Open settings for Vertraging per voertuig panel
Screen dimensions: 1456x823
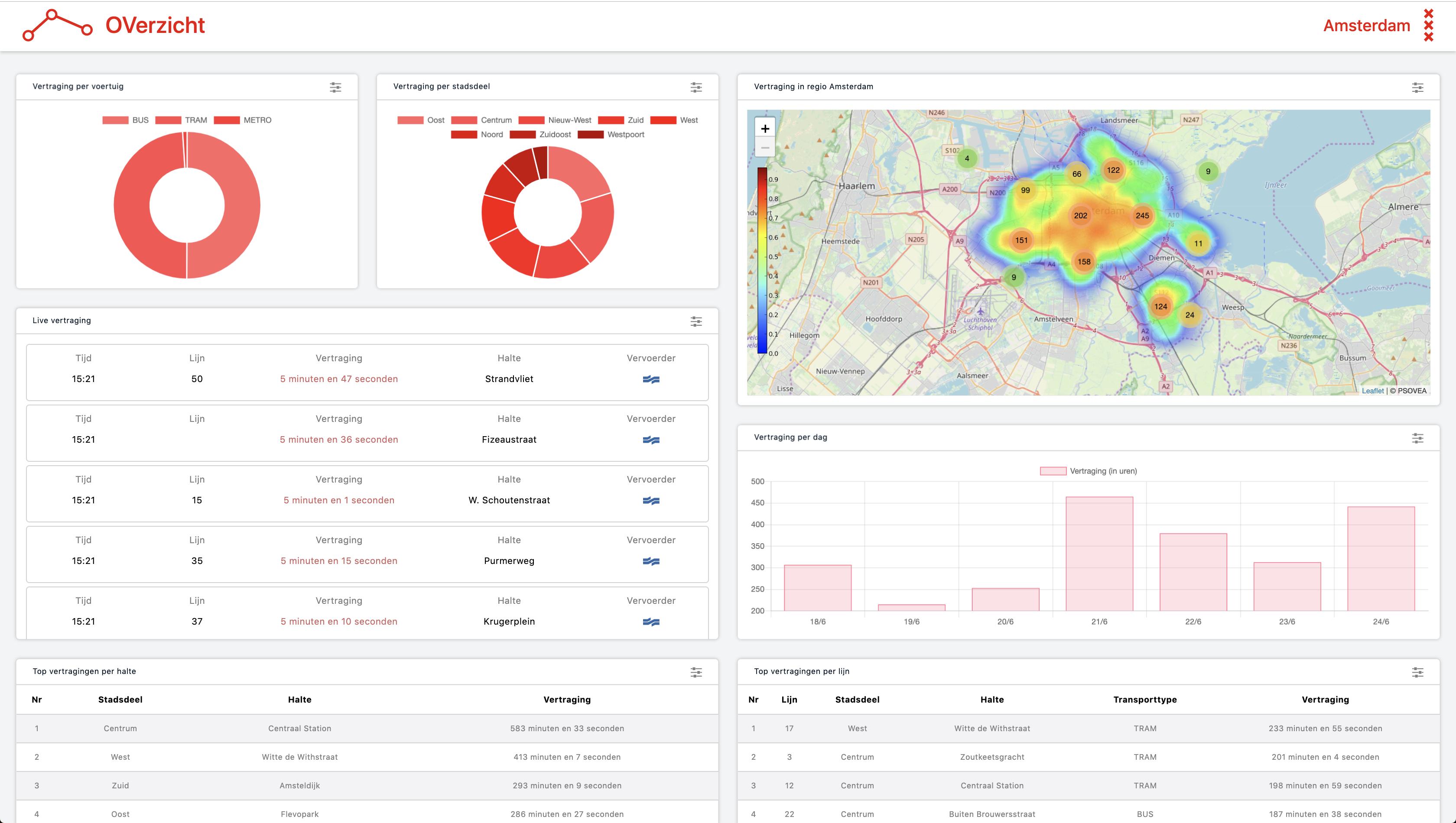coord(335,87)
